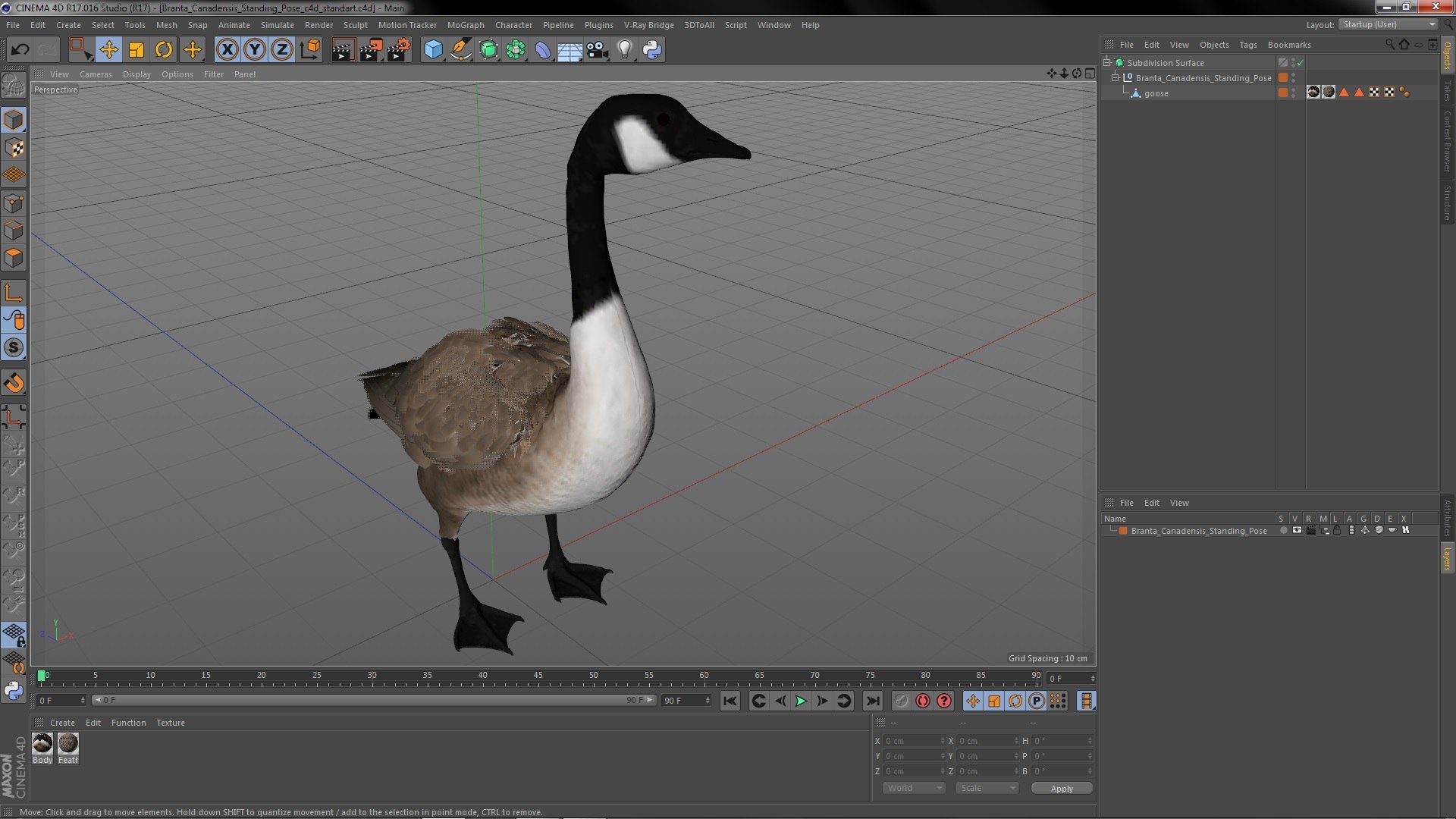Add a Cube primitive object
The height and width of the screenshot is (819, 1456).
(x=433, y=50)
